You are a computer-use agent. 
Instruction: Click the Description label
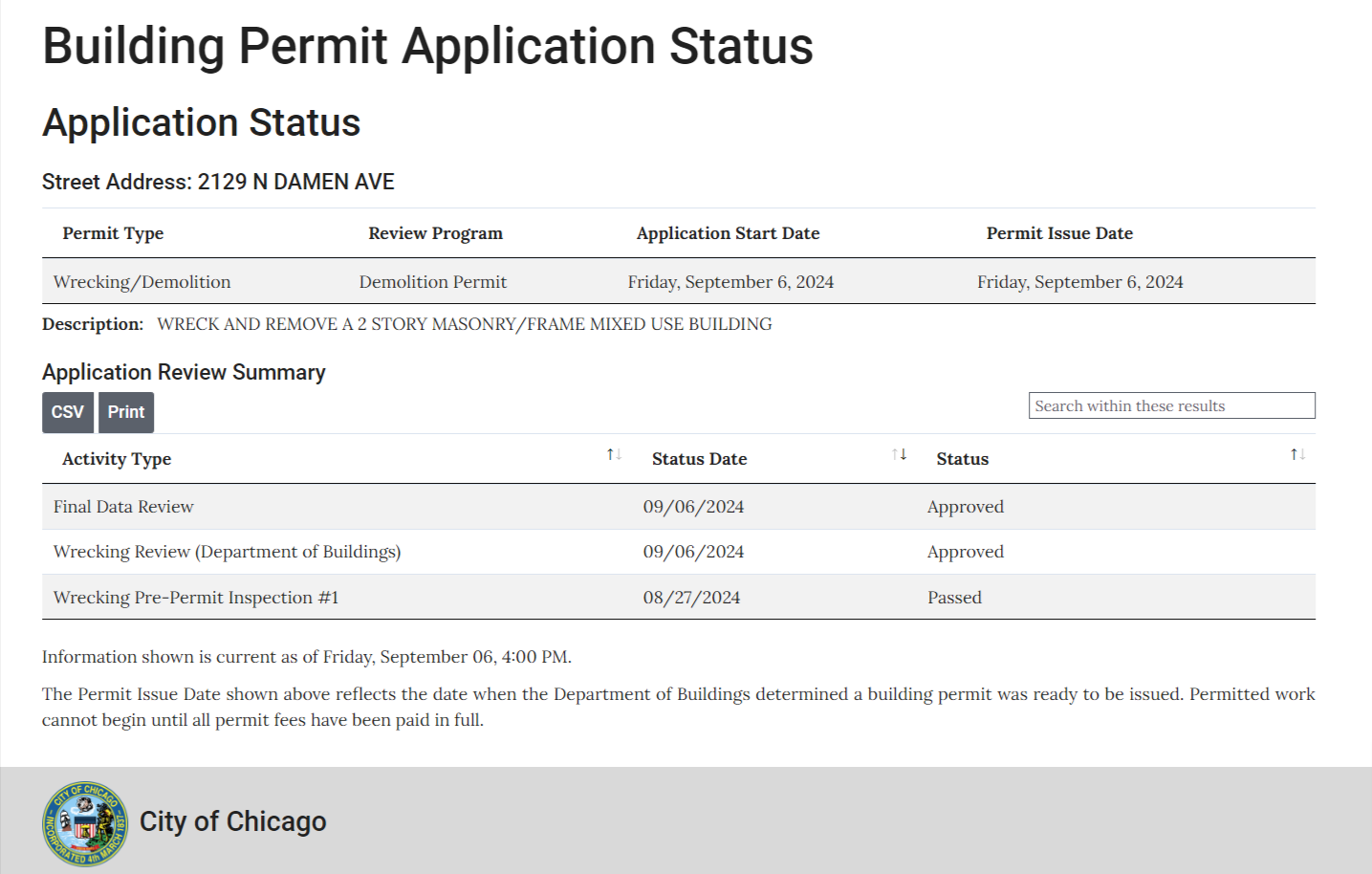point(93,324)
